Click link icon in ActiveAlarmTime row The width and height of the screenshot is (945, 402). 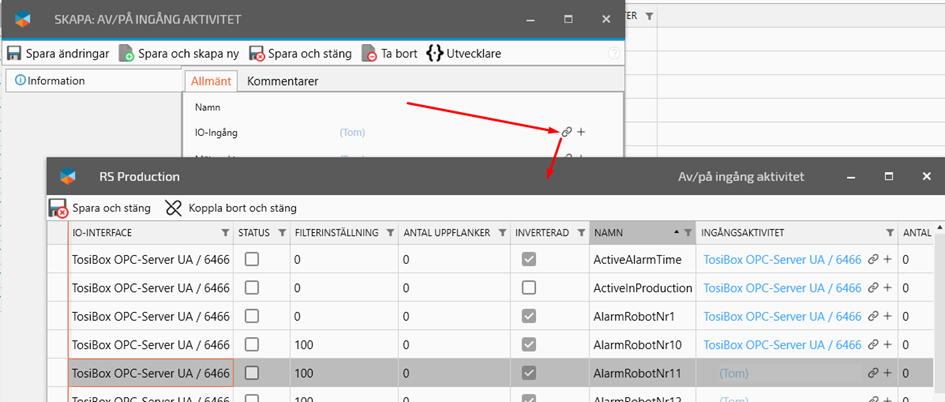click(x=873, y=260)
